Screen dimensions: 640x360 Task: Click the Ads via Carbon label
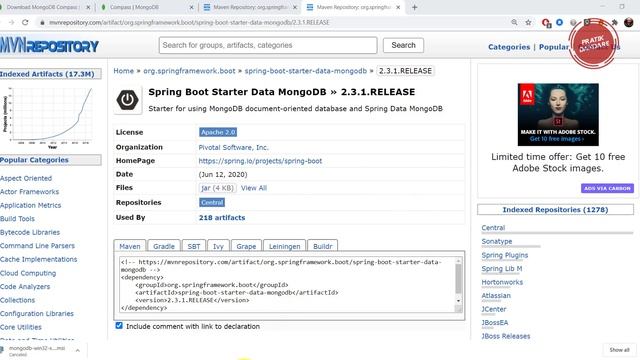[x=607, y=188]
